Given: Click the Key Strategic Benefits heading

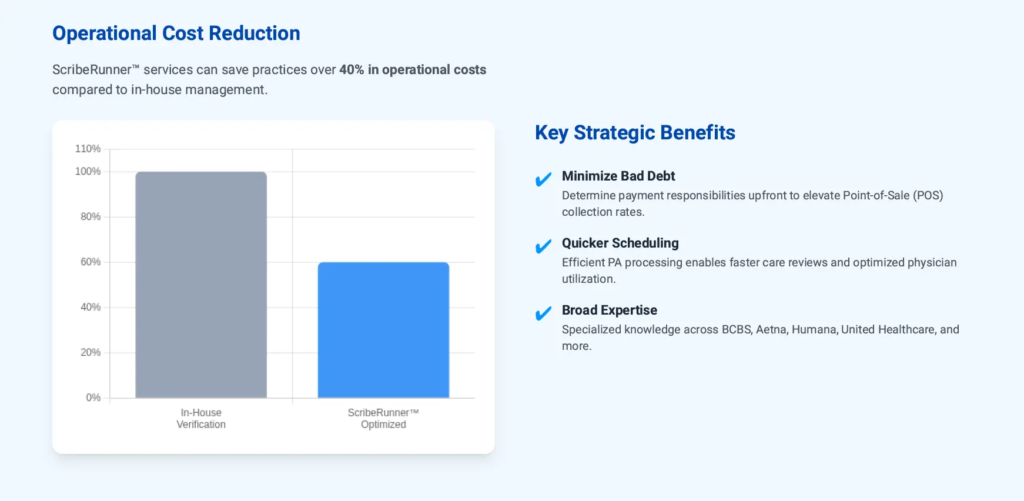Looking at the screenshot, I should pos(635,133).
